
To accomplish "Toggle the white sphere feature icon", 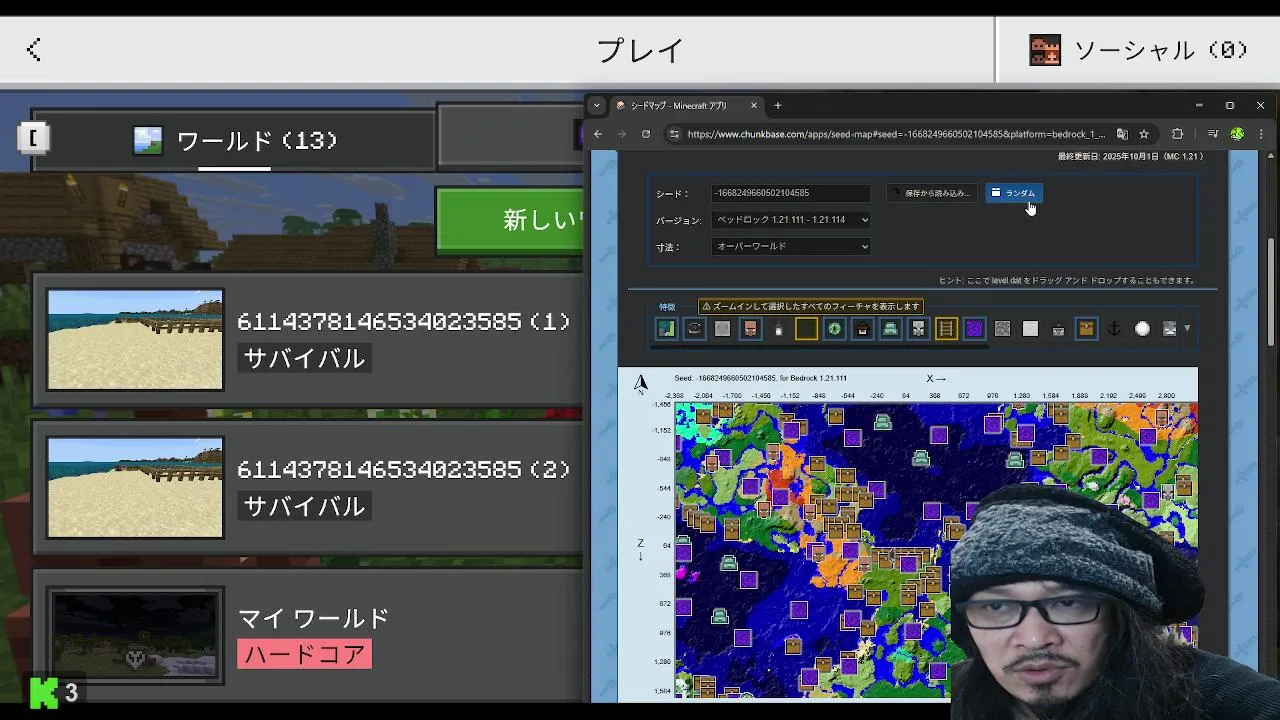I will coord(1142,328).
